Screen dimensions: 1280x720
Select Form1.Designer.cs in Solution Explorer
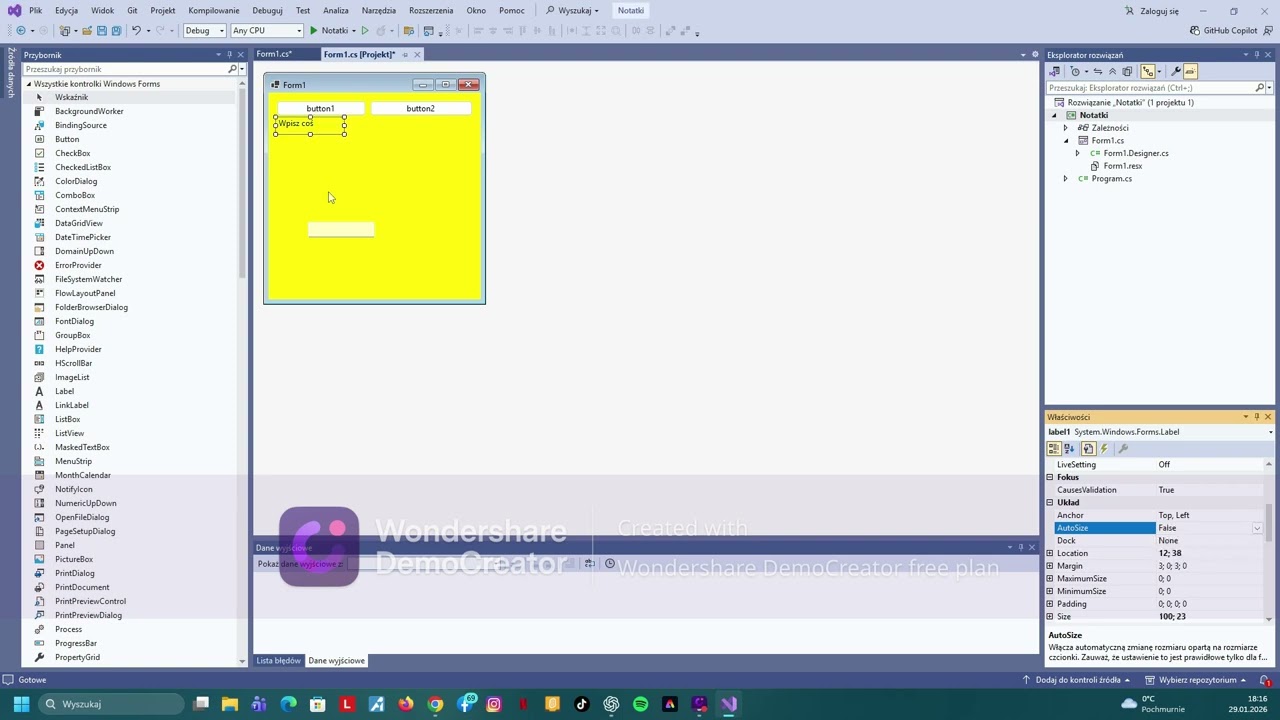[x=1136, y=153]
